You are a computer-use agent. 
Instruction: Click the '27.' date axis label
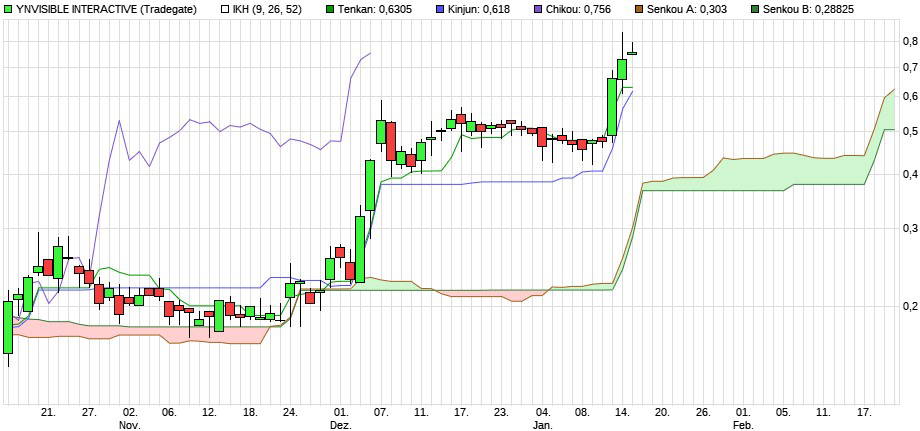(89, 413)
